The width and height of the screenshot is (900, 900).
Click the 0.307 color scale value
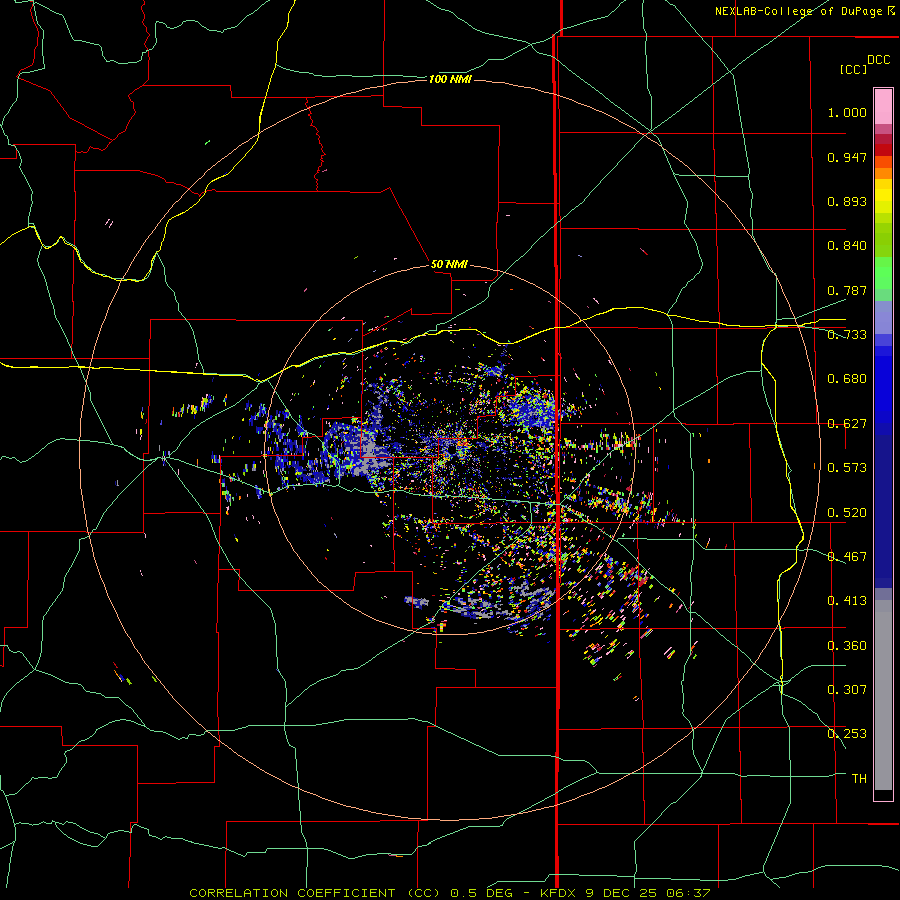tap(847, 690)
